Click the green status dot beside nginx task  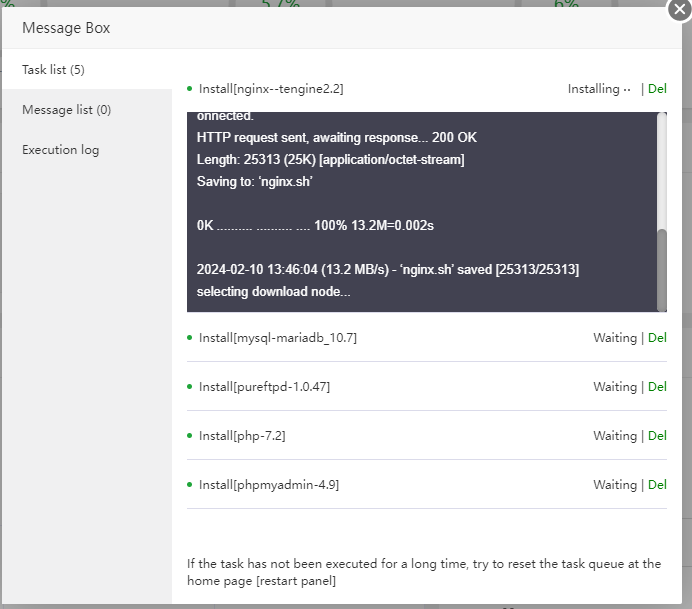coord(190,89)
